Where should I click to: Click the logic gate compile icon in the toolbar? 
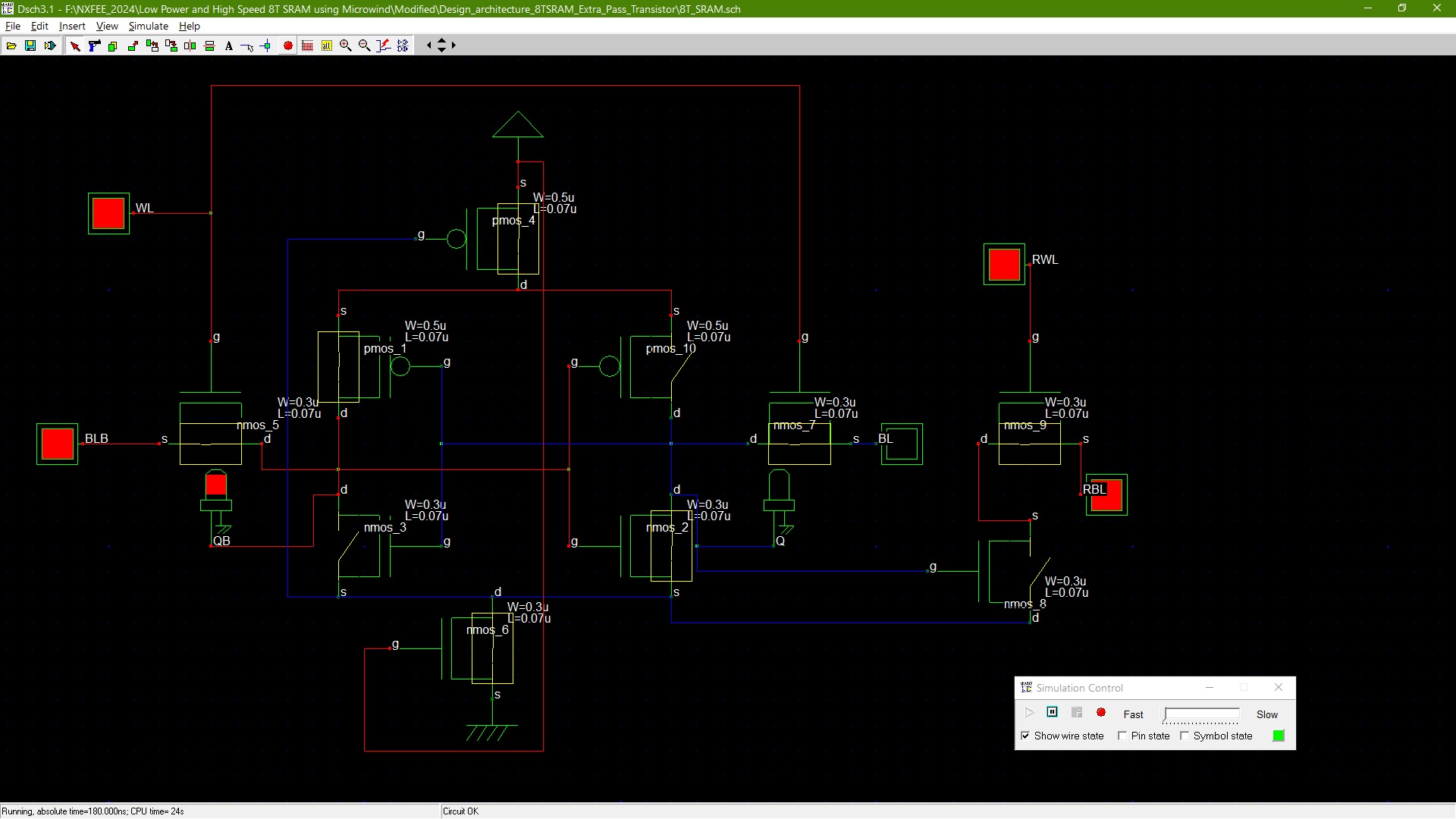point(50,45)
